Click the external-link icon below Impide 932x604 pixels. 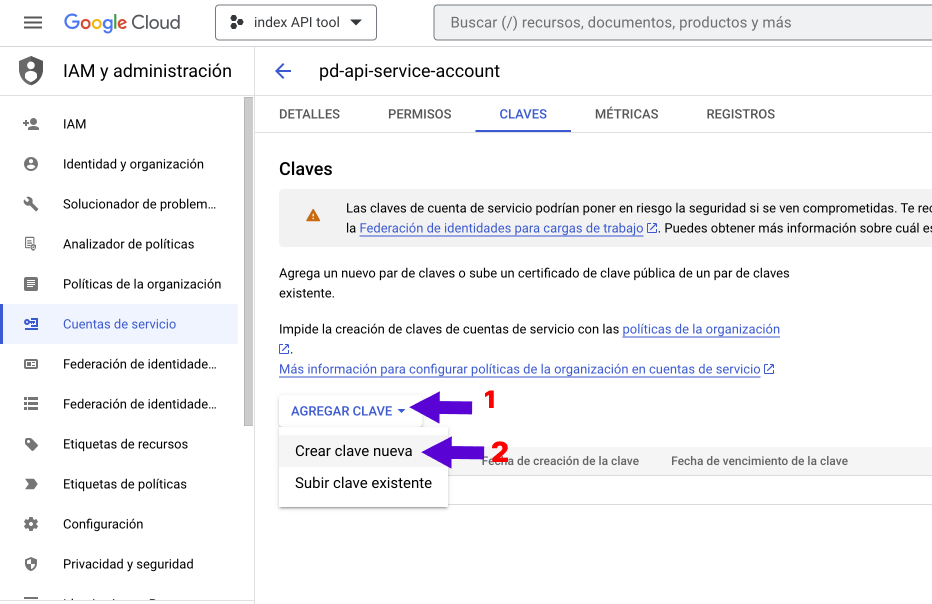coord(284,349)
